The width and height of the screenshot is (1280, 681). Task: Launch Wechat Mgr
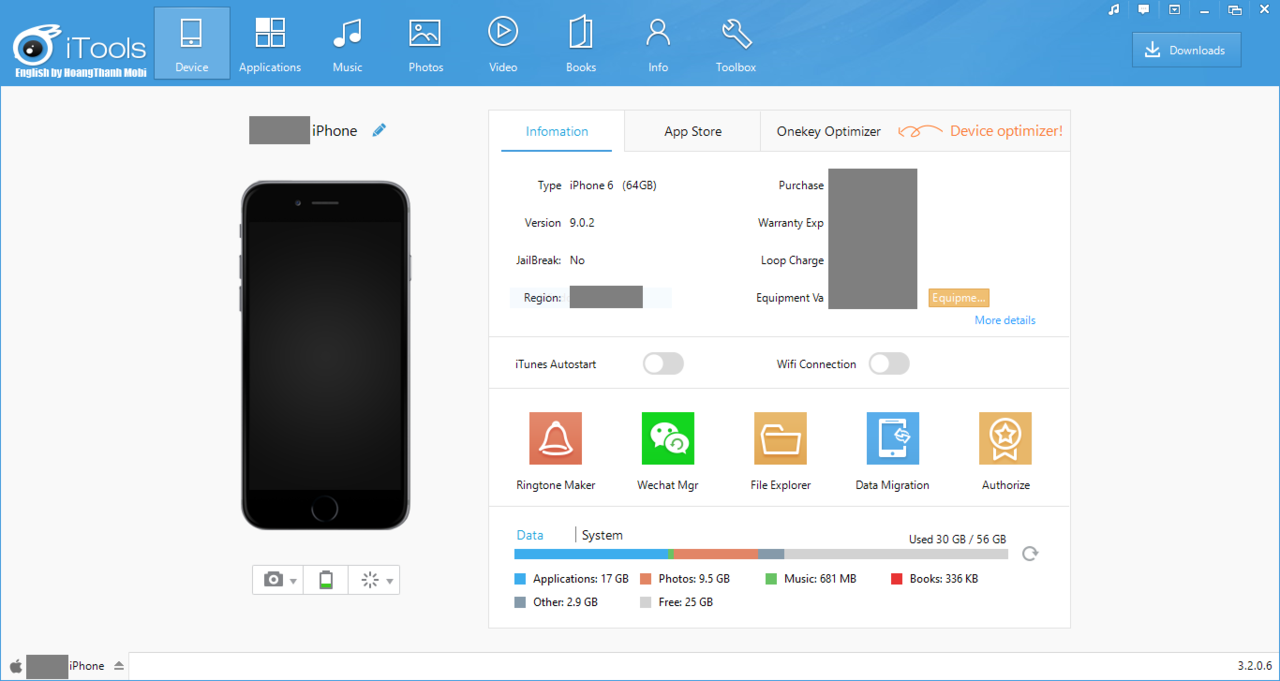pos(667,439)
